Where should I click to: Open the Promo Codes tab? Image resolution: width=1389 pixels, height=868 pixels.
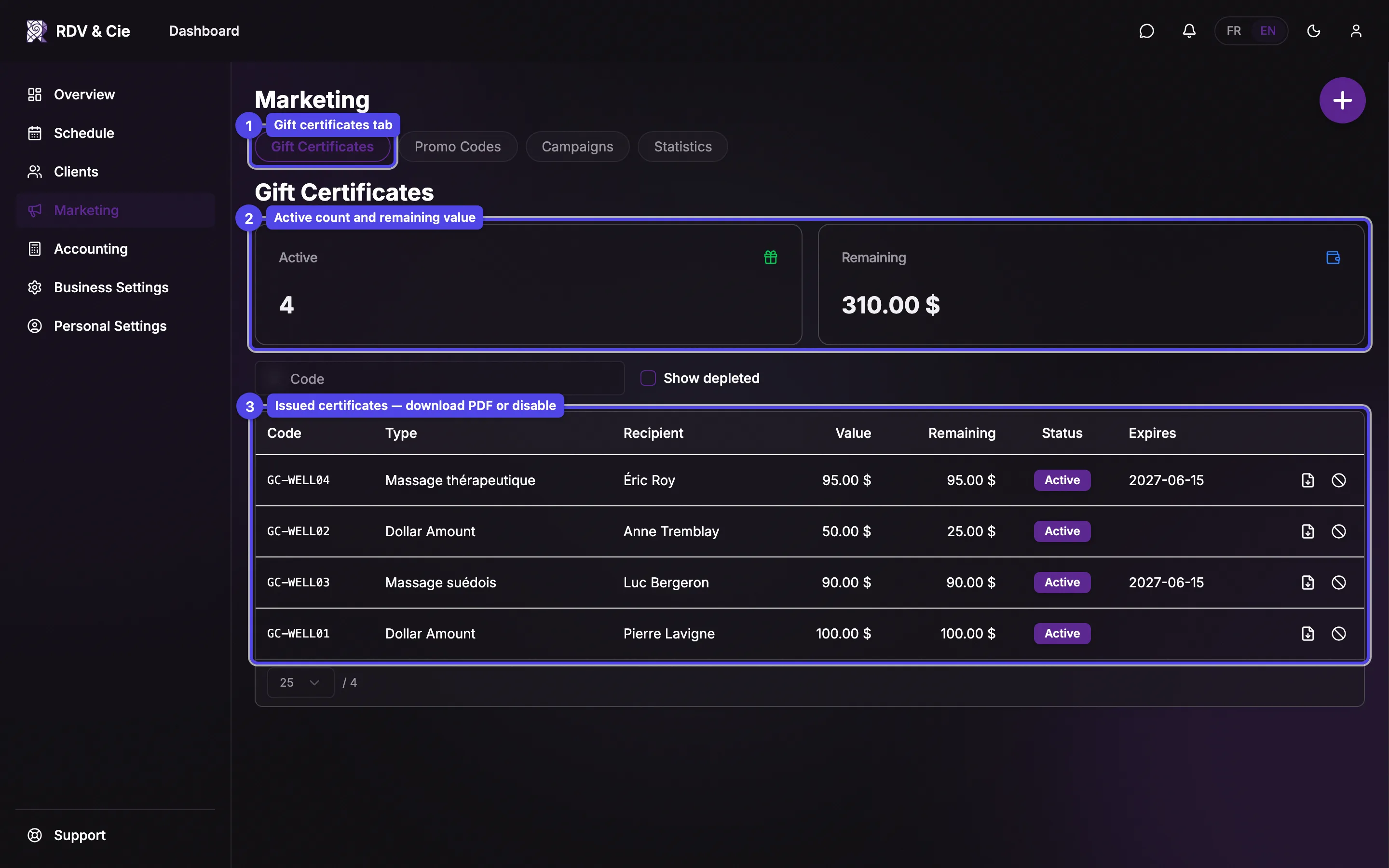click(457, 147)
